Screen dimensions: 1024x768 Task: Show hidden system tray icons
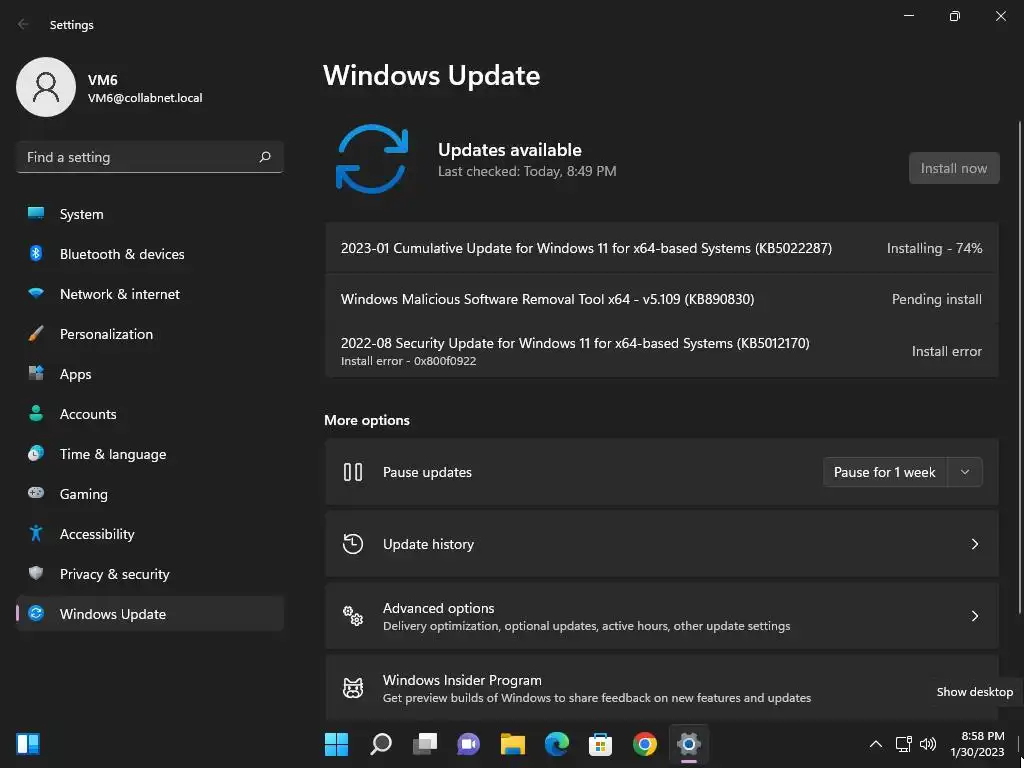click(876, 744)
